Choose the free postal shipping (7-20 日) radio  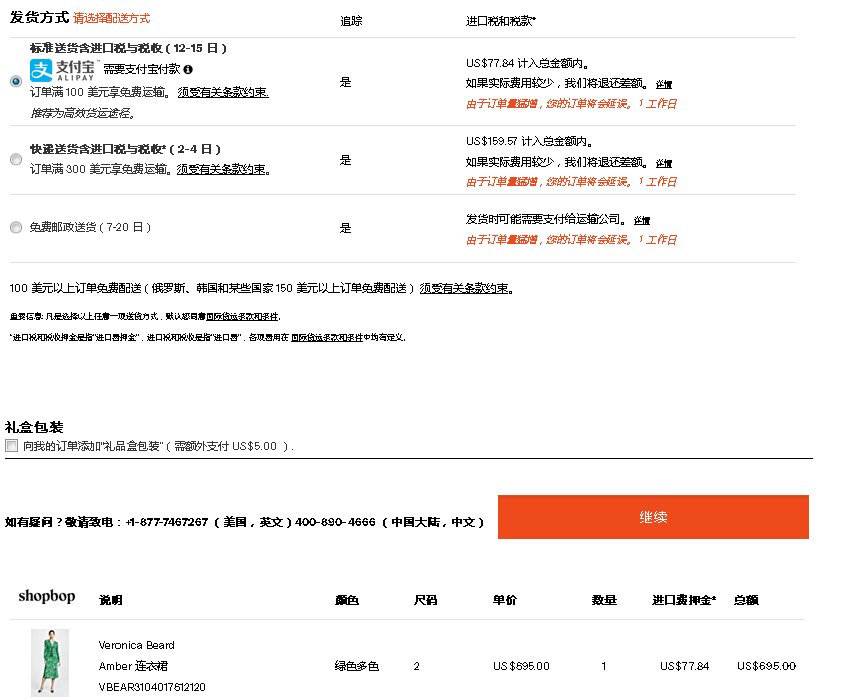pos(16,227)
